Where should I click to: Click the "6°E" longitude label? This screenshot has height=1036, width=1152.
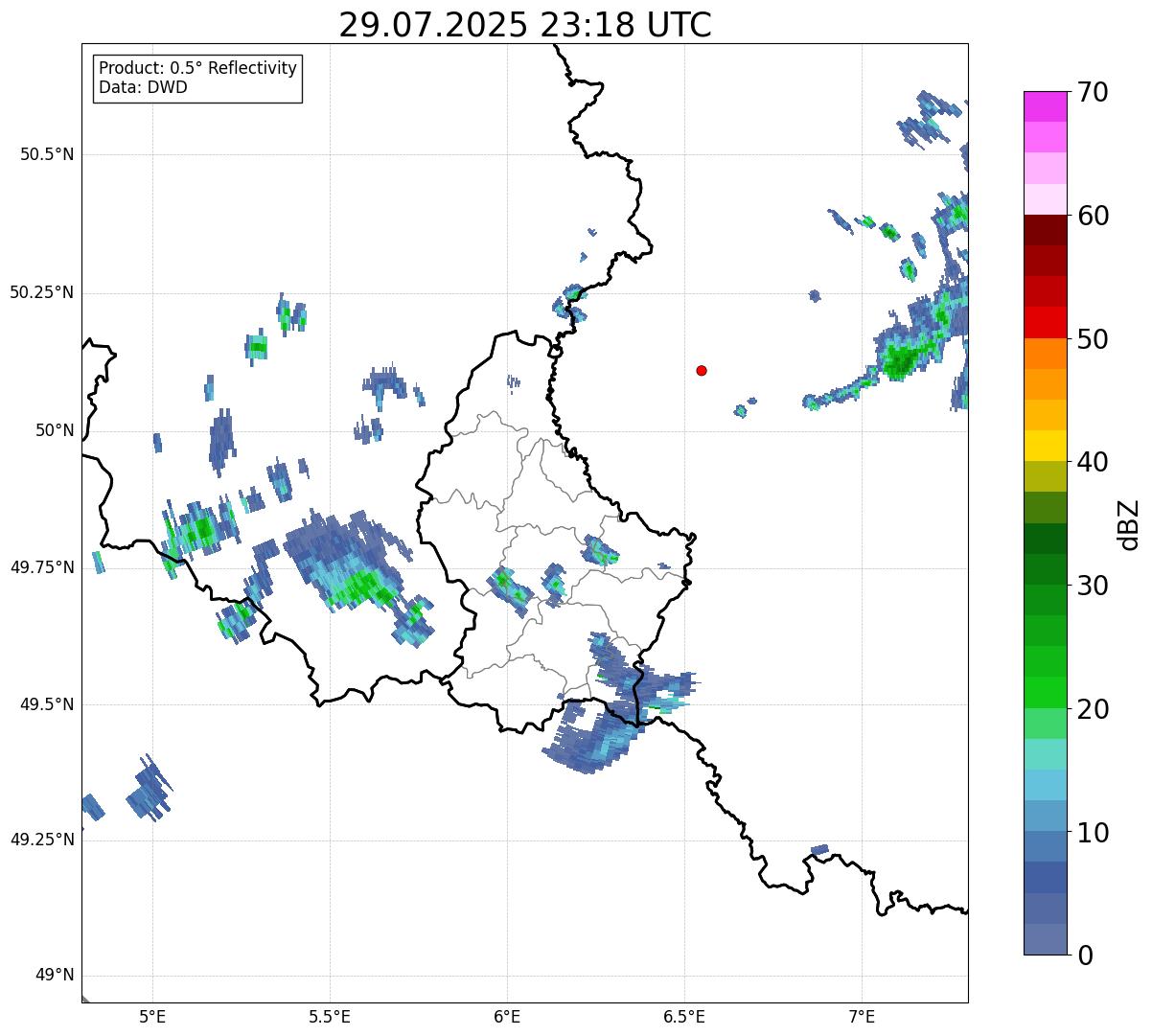click(x=507, y=1017)
